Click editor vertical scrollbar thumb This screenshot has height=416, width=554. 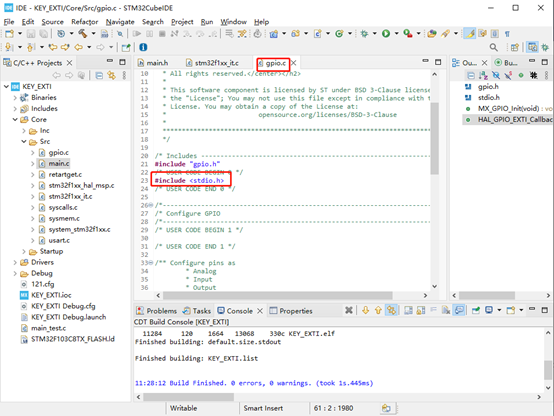pyautogui.click(x=435, y=139)
